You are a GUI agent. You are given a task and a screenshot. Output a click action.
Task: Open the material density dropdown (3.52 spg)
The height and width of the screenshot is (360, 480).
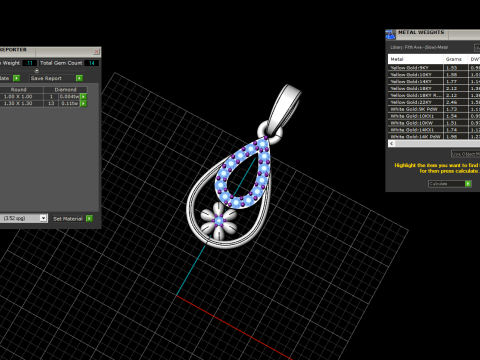[43, 218]
